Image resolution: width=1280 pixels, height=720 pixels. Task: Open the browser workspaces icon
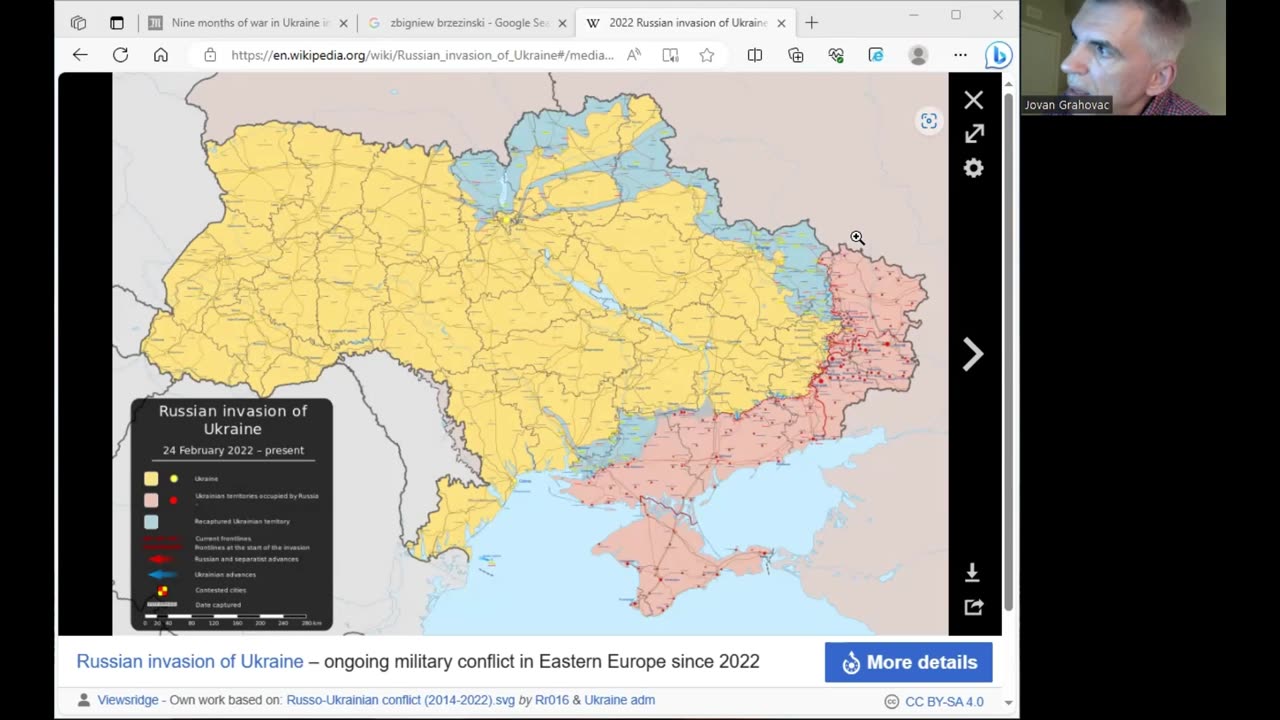(x=79, y=22)
